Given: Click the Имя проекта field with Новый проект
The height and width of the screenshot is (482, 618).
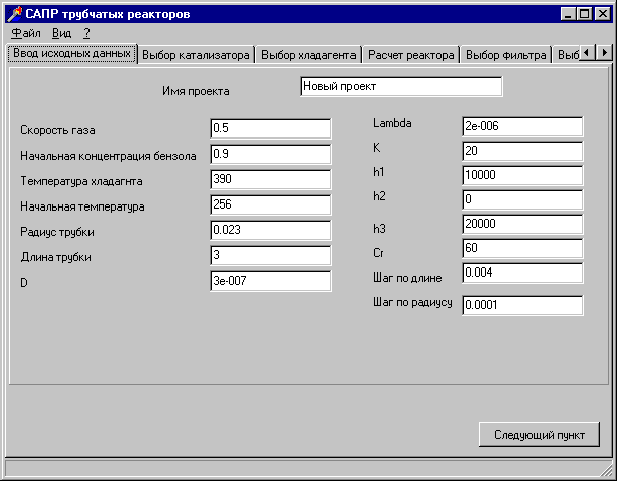Looking at the screenshot, I should click(x=401, y=86).
